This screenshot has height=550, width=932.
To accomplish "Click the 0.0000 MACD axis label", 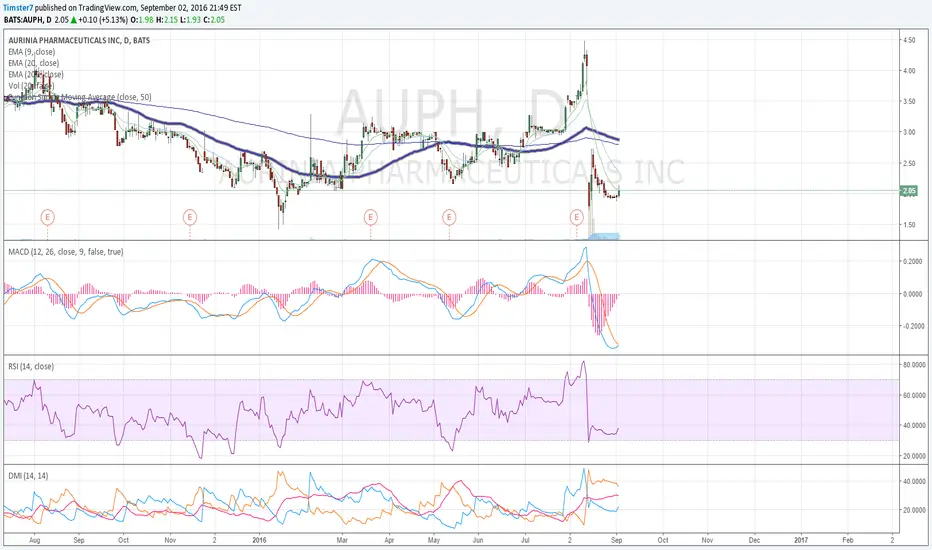I will coord(914,294).
